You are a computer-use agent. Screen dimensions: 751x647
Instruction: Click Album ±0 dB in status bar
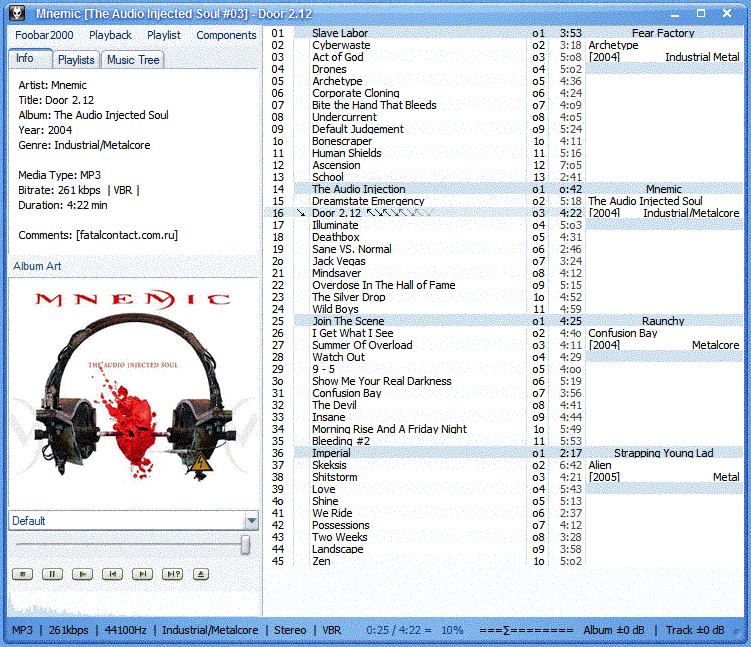614,630
